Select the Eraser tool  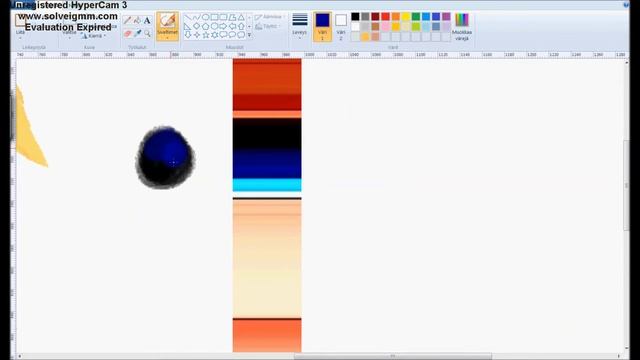(x=127, y=33)
